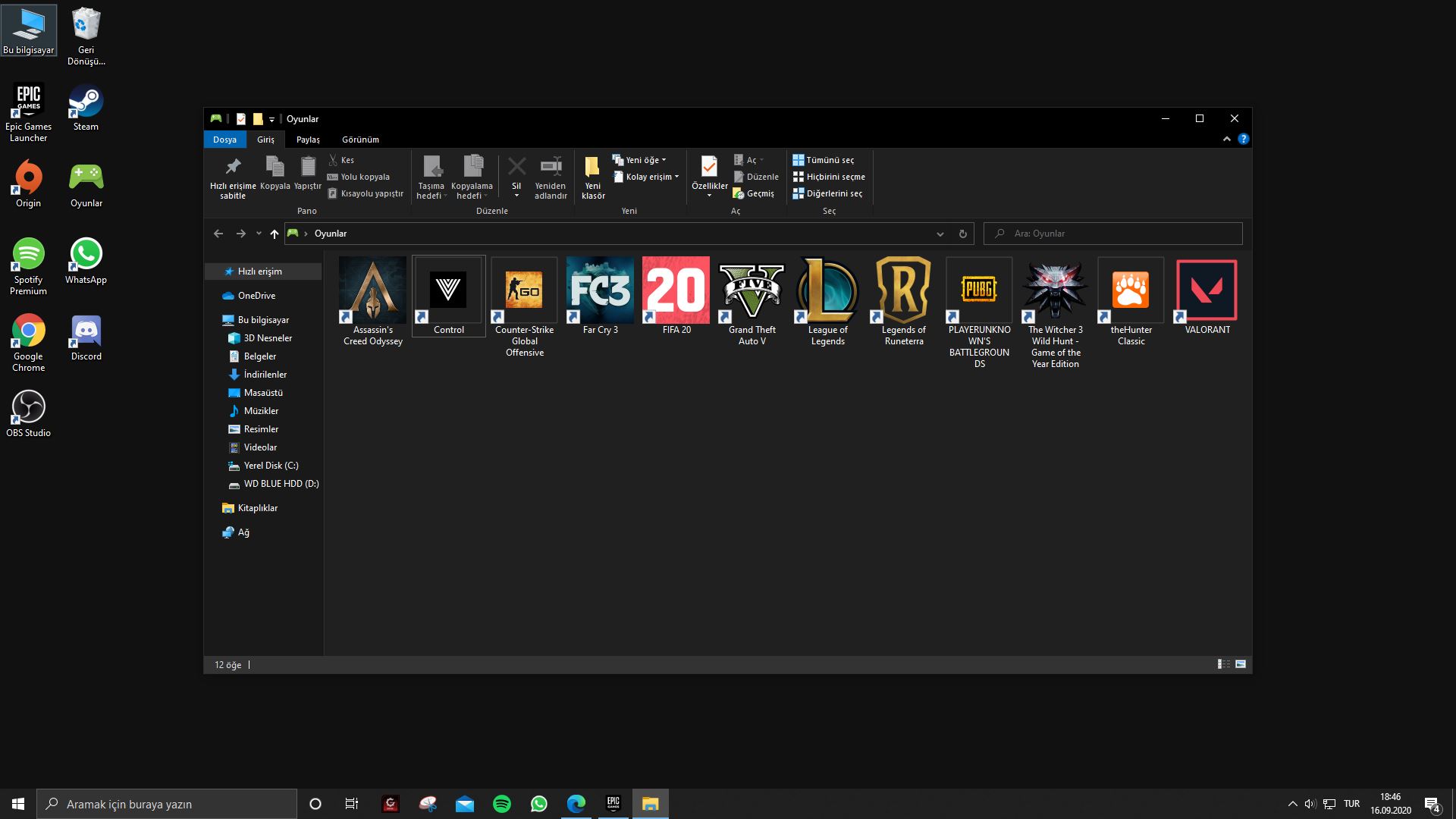Click the Steam desktop icon

pyautogui.click(x=86, y=107)
